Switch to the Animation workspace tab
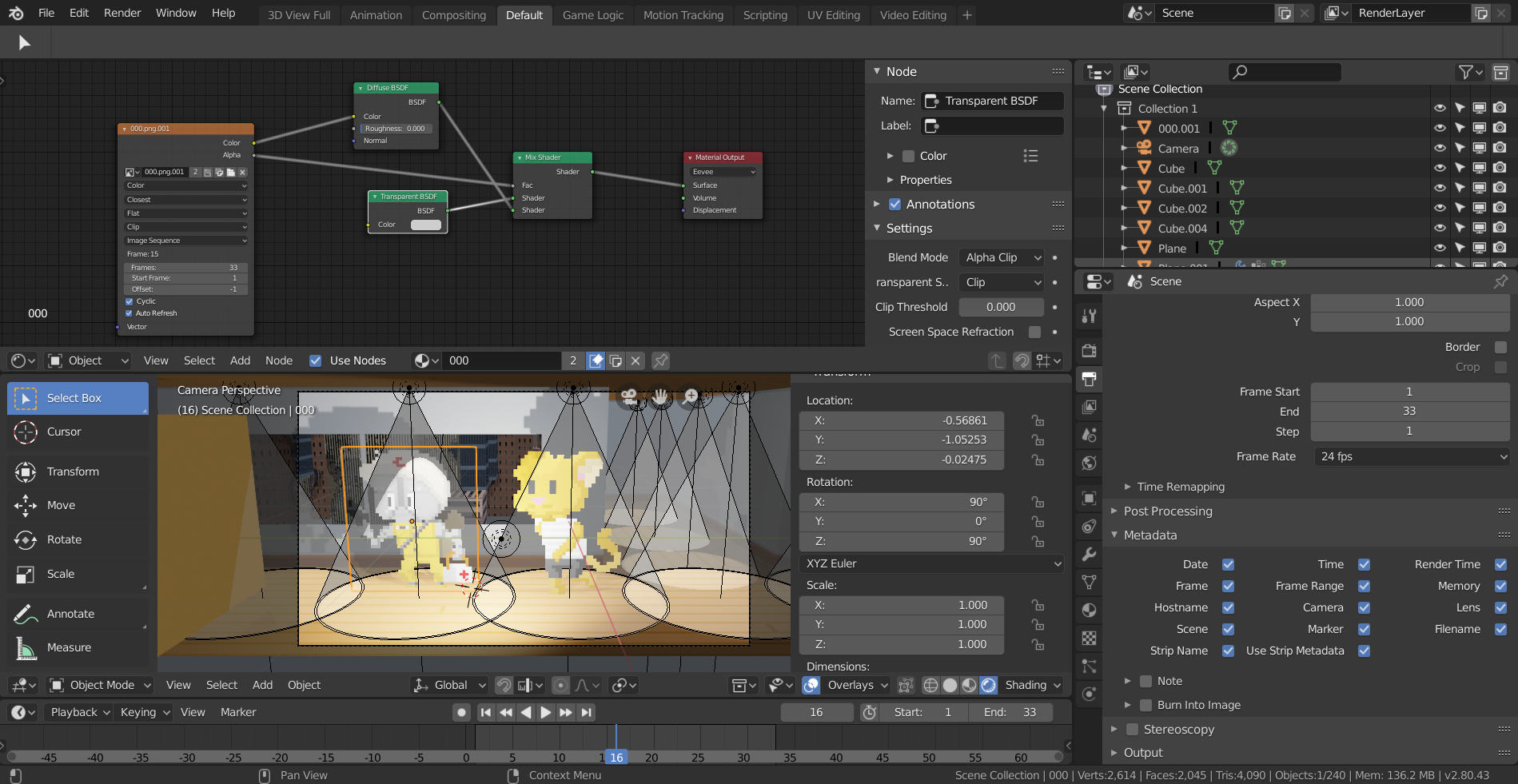1518x784 pixels. [376, 15]
